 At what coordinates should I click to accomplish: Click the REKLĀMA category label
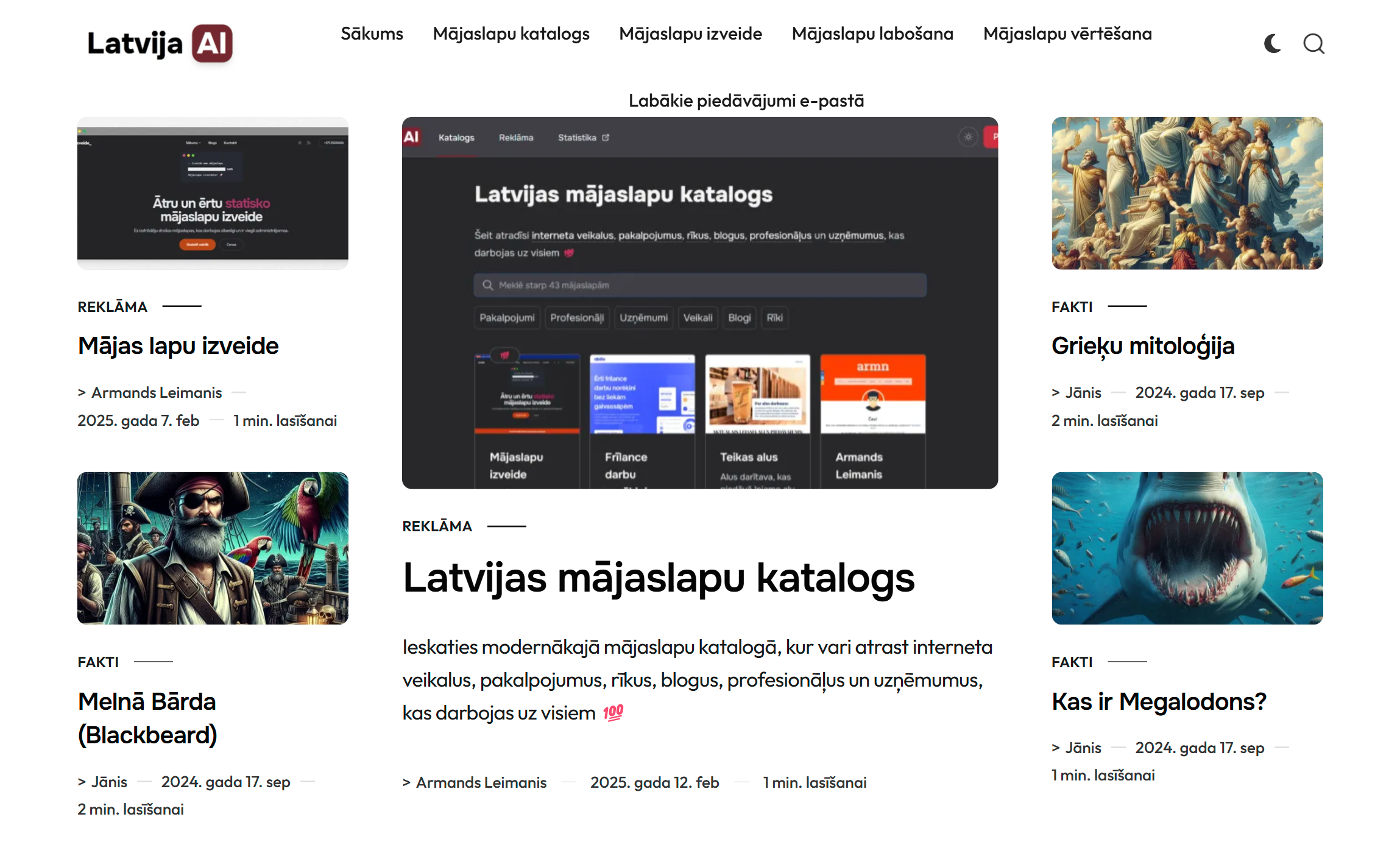tap(436, 526)
